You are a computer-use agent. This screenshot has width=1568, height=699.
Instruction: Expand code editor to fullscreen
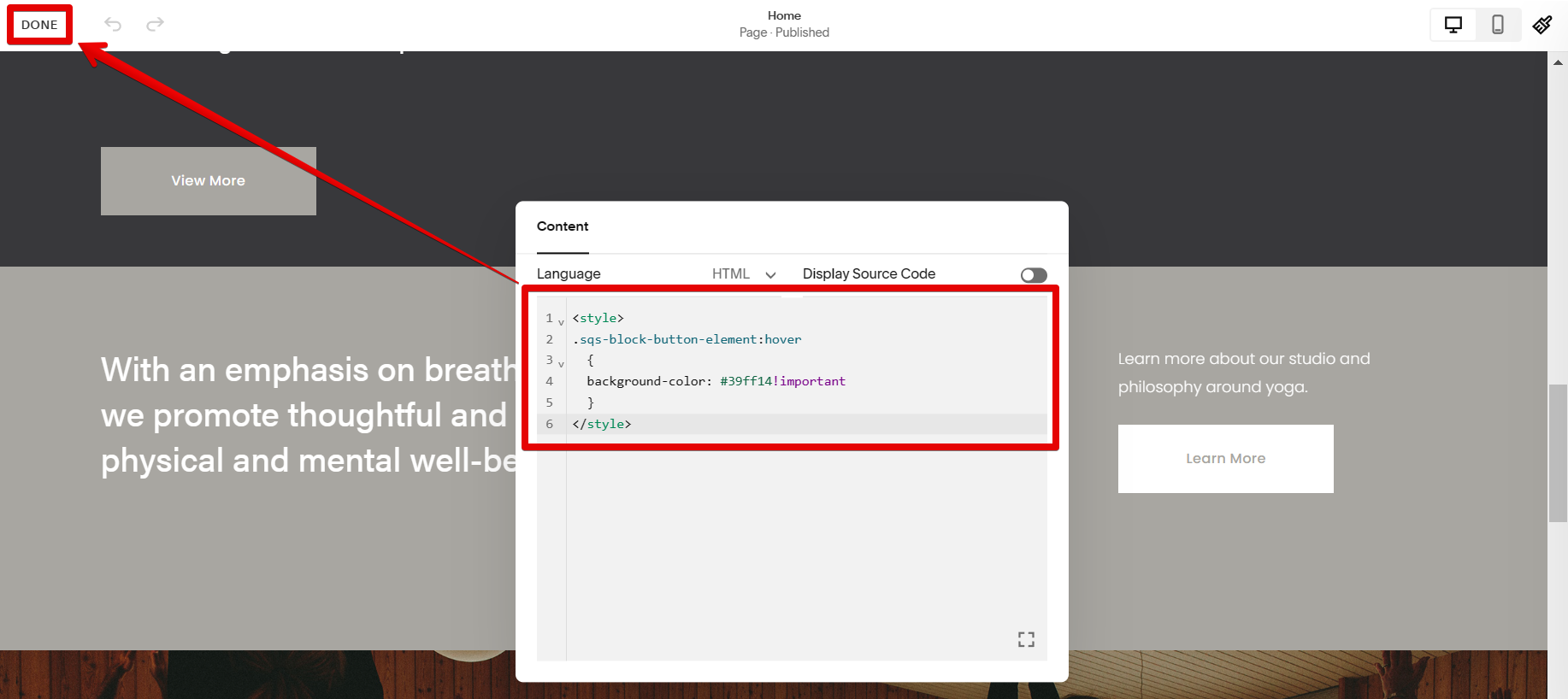[1026, 639]
